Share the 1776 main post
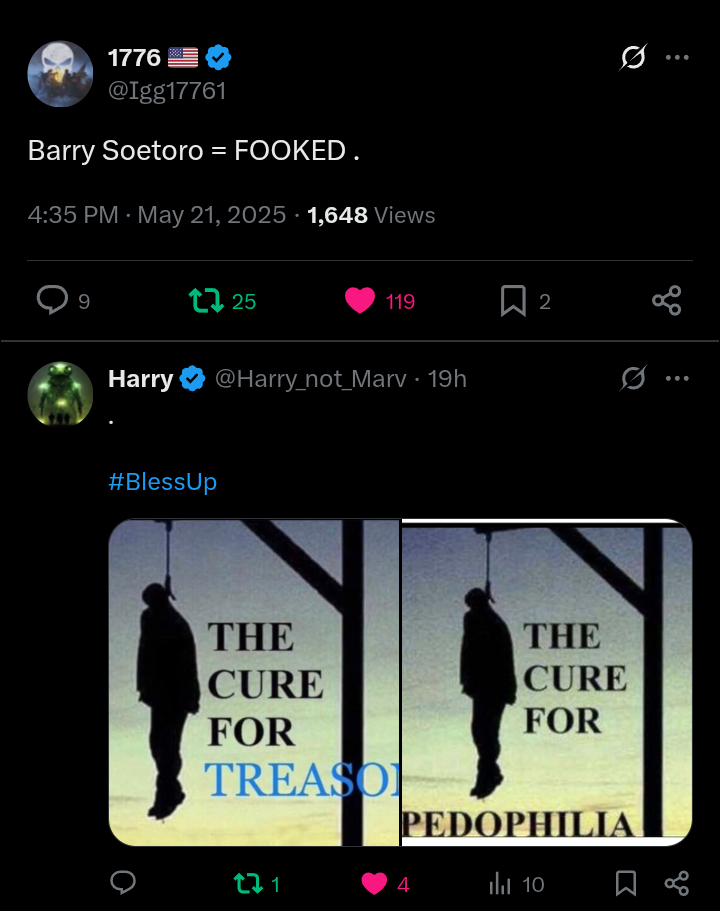The image size is (720, 911). click(x=666, y=300)
